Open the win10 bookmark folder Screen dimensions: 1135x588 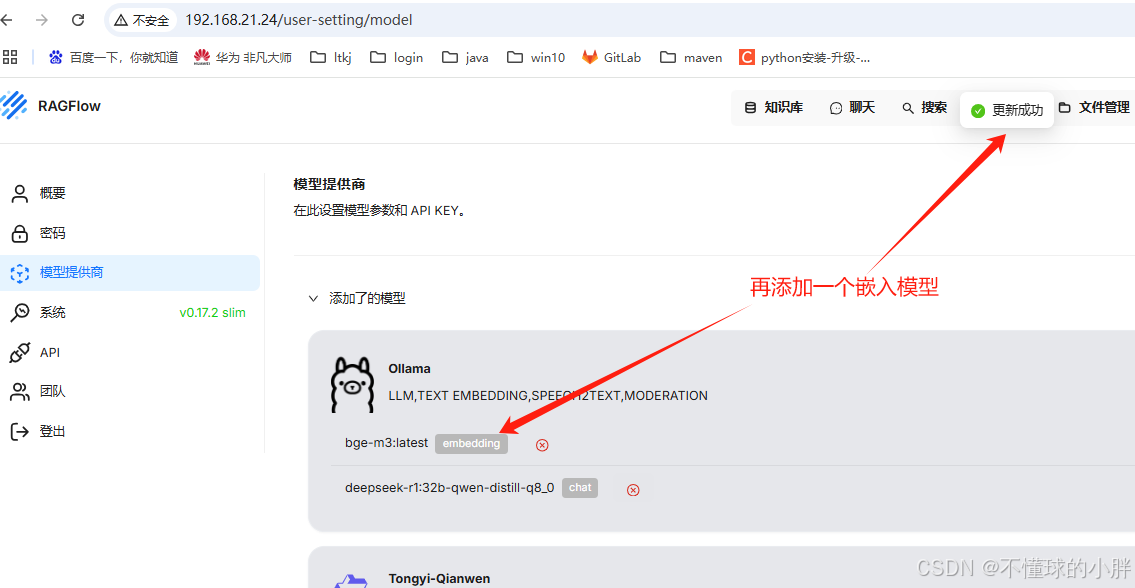(536, 57)
